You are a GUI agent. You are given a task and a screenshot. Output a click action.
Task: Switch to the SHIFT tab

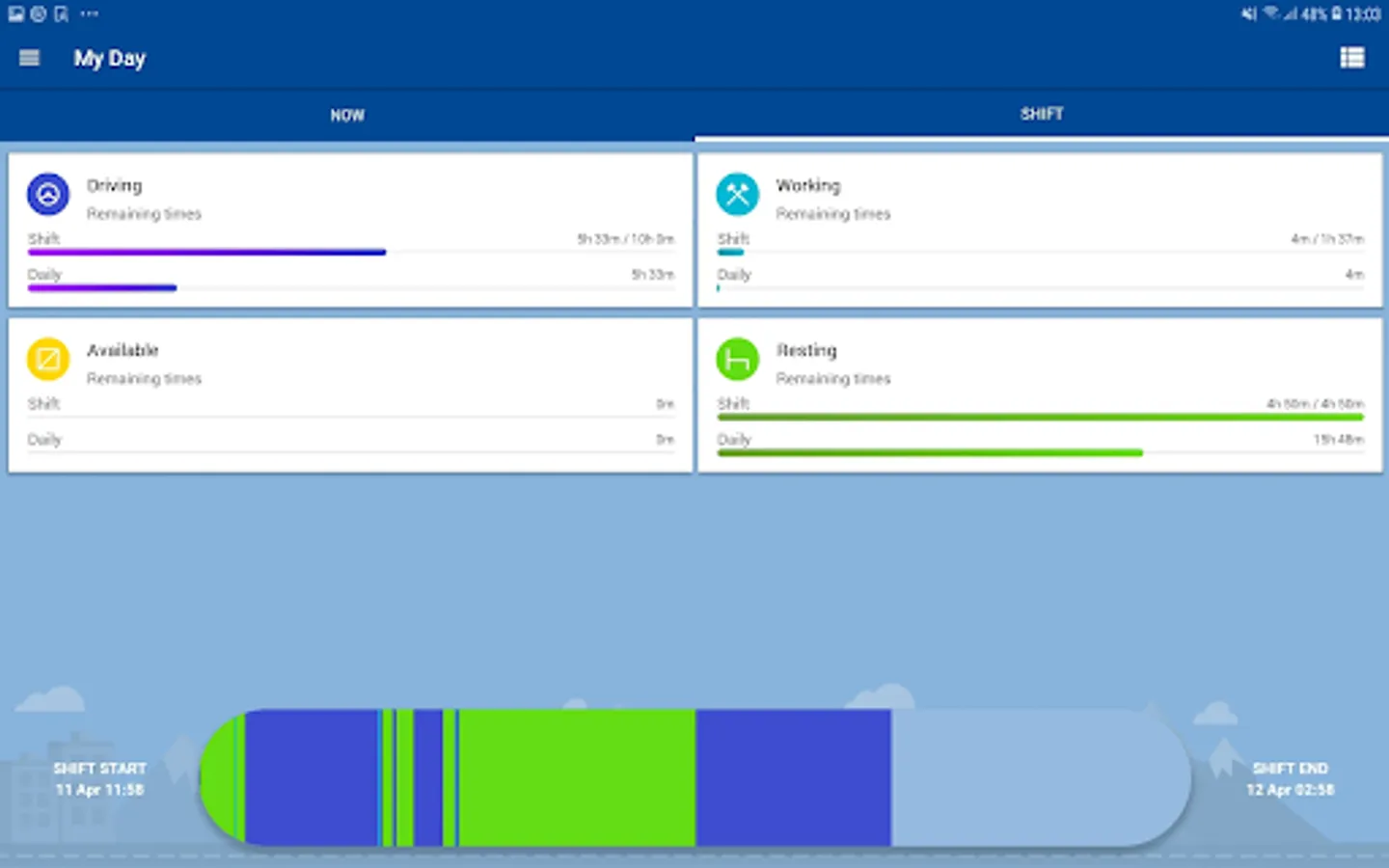click(x=1041, y=115)
